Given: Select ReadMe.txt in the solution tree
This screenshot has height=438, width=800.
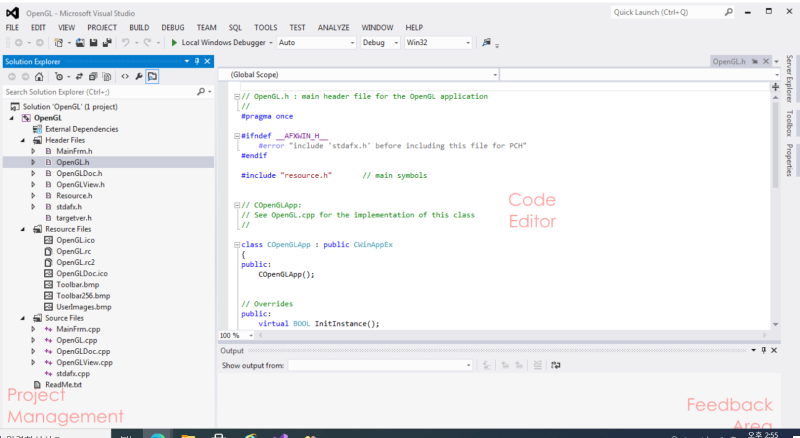Looking at the screenshot, I should click(63, 385).
